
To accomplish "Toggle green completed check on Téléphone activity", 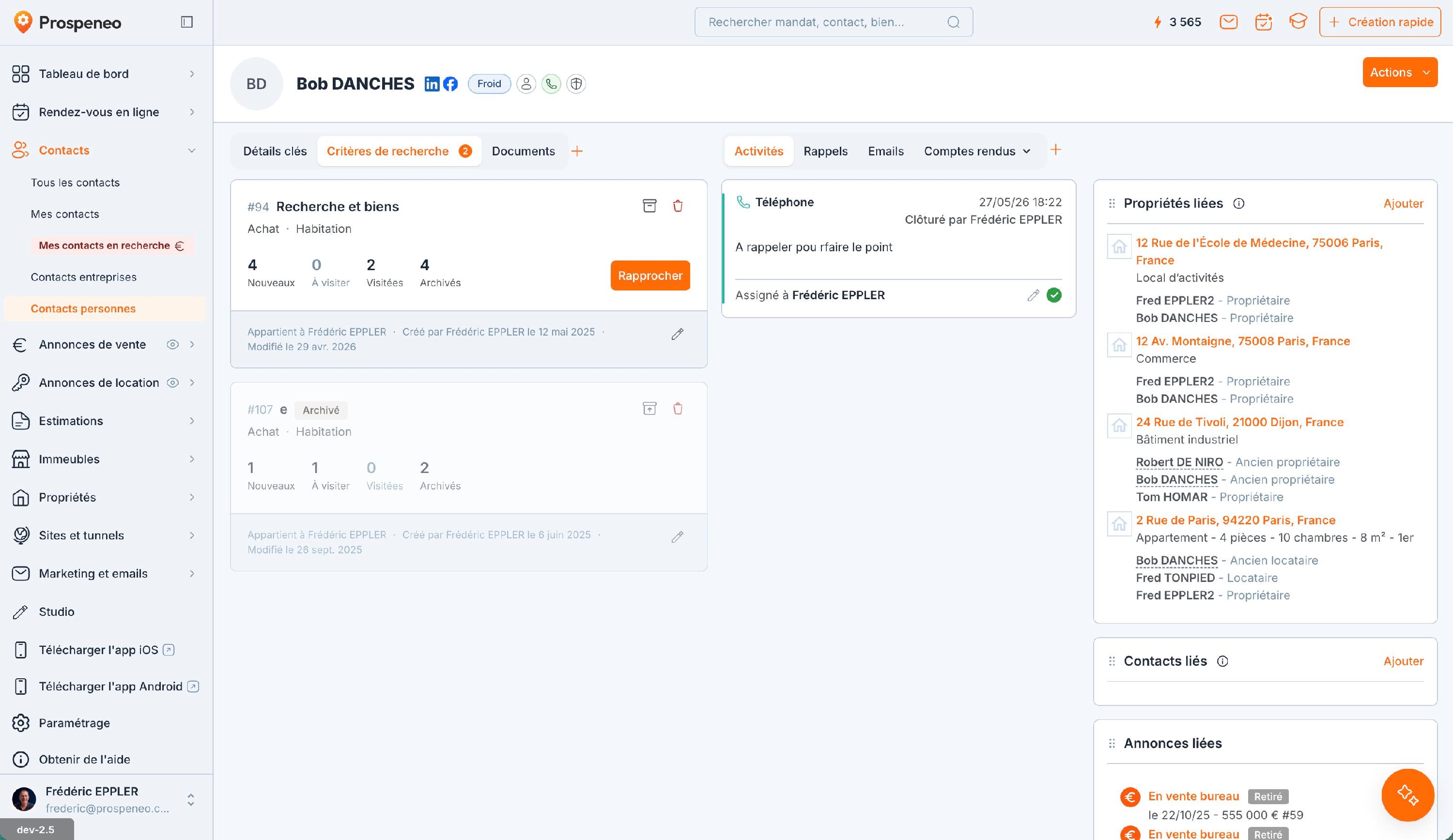I will point(1054,295).
